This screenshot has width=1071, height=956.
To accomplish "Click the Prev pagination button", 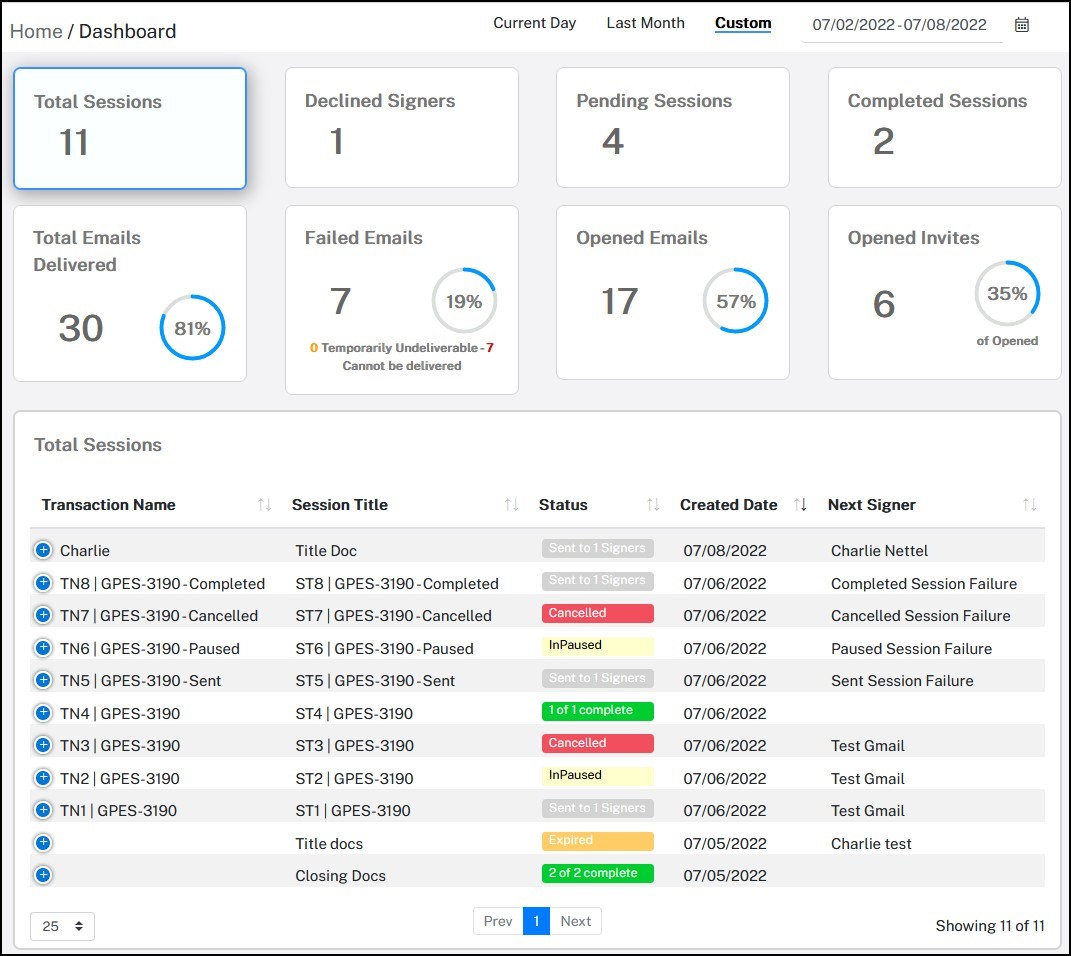I will (497, 921).
